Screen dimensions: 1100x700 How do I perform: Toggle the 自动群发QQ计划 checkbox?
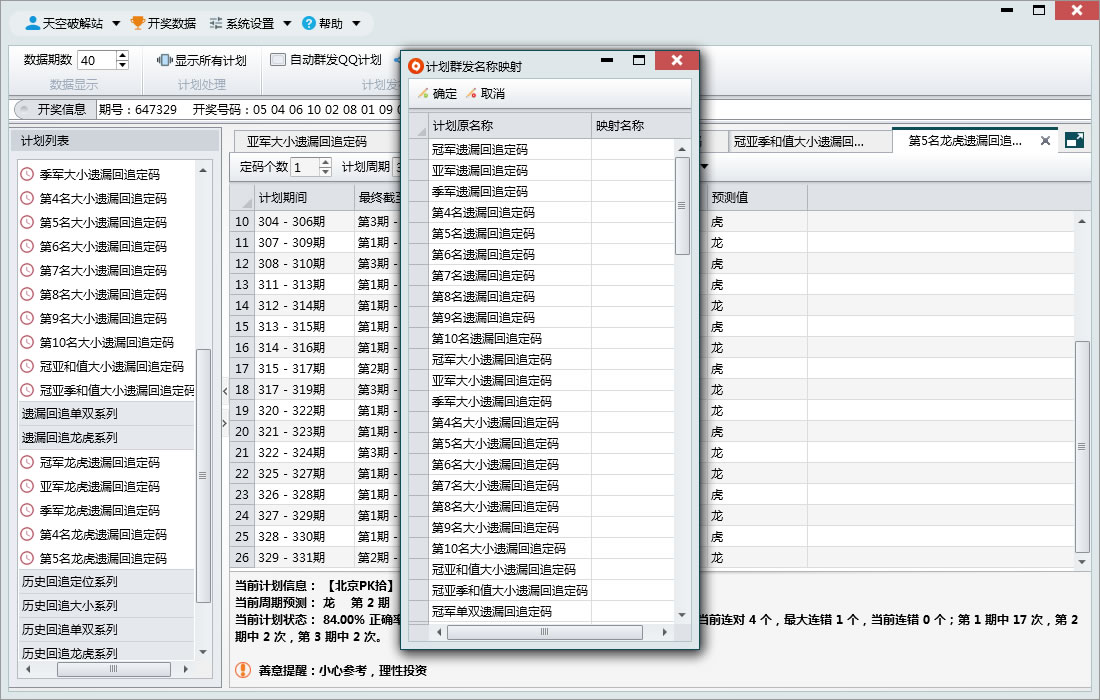[278, 60]
